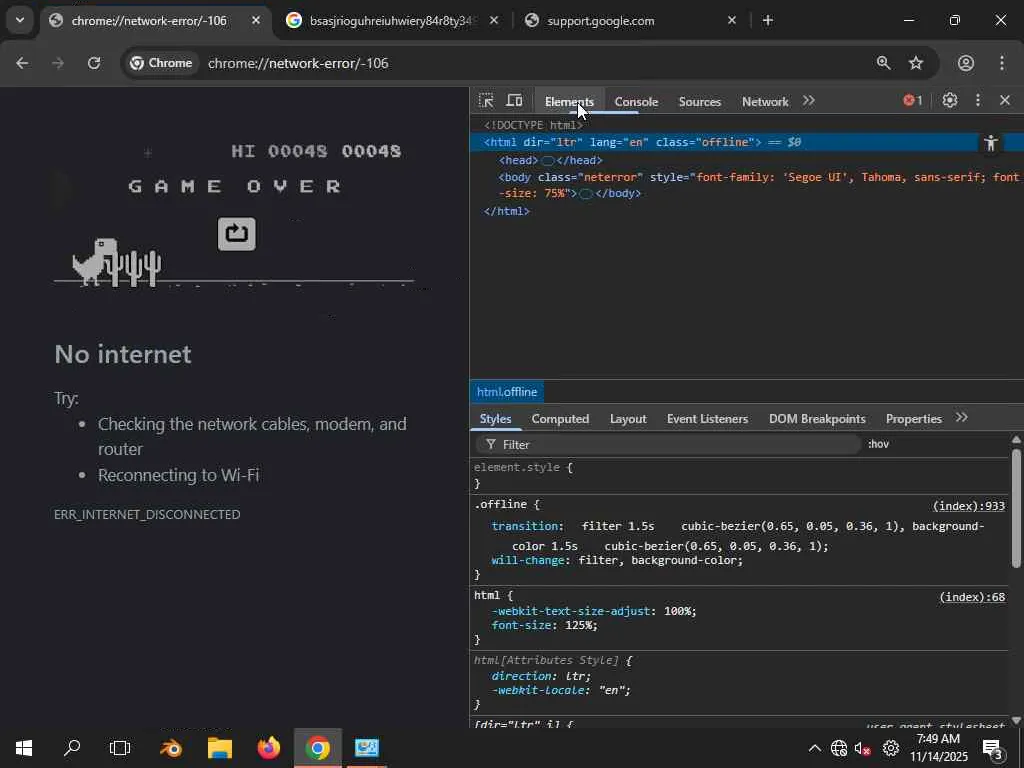Expand the head element ellipsis
The width and height of the screenshot is (1024, 768).
[547, 160]
